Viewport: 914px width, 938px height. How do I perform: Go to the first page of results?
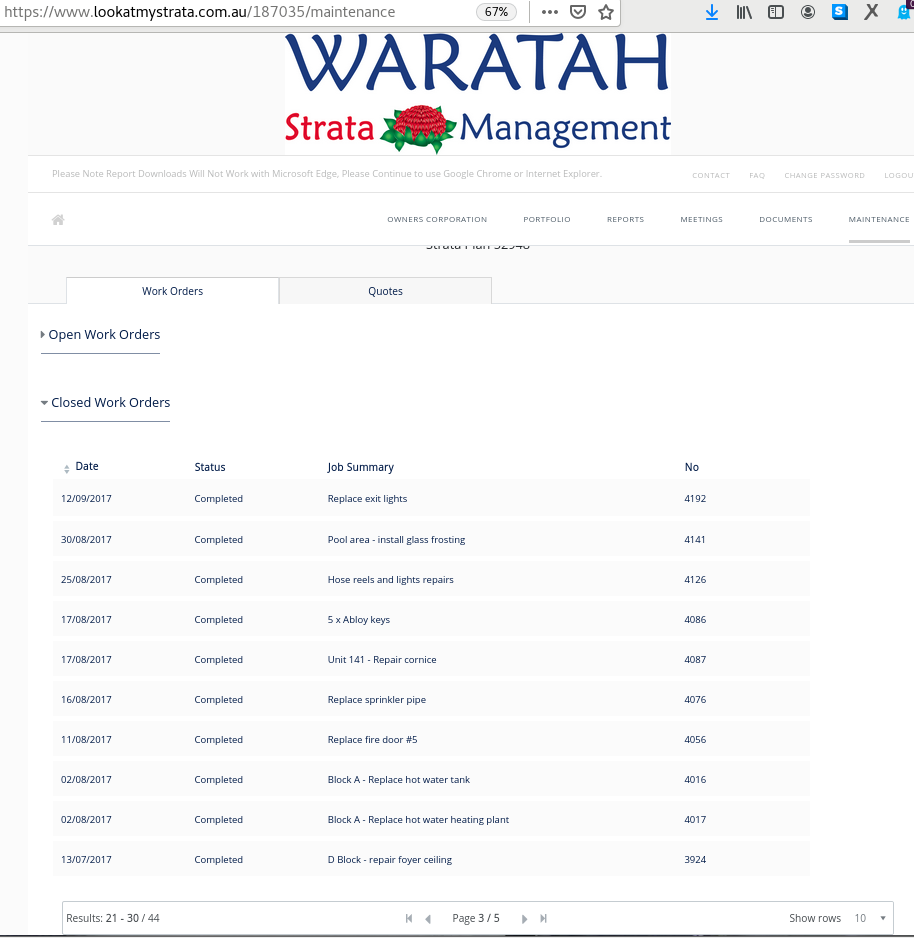409,918
